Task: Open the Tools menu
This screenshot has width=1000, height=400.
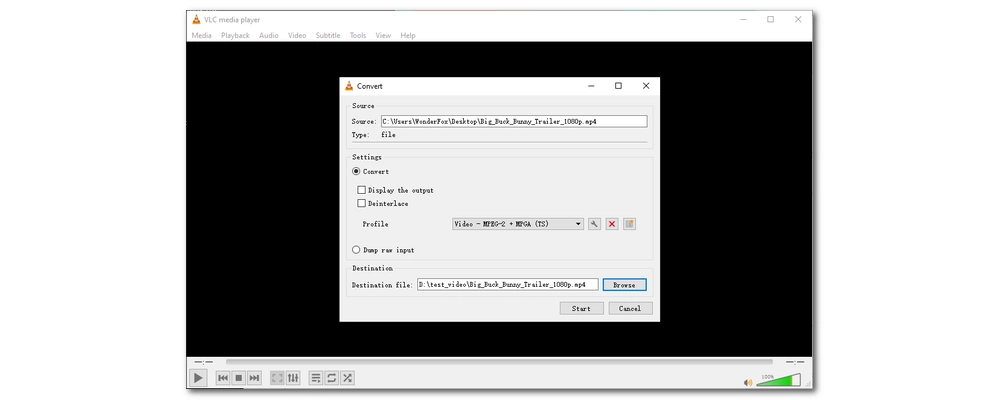Action: [x=357, y=35]
